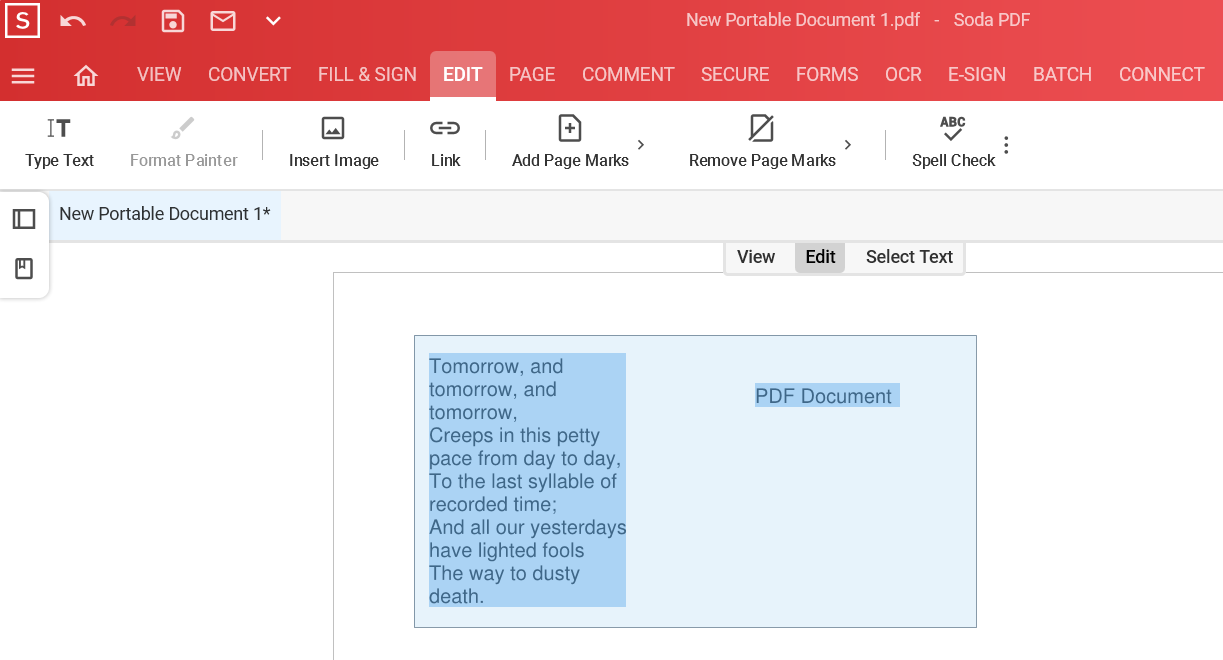
Task: Expand the Remove Page Marks arrow
Action: click(848, 145)
